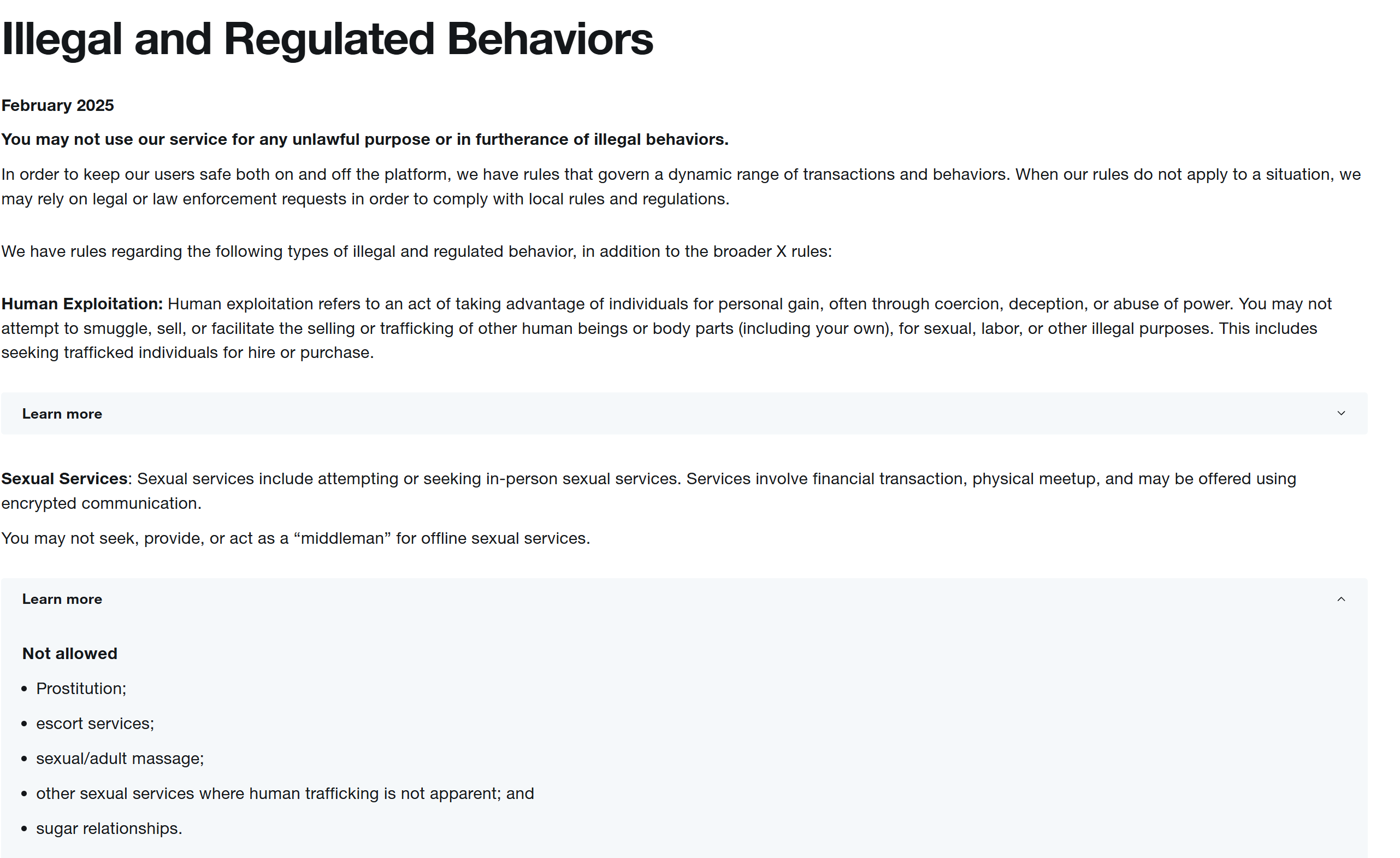This screenshot has height=858, width=1400.
Task: Click the Not allowed subheading
Action: (x=70, y=653)
